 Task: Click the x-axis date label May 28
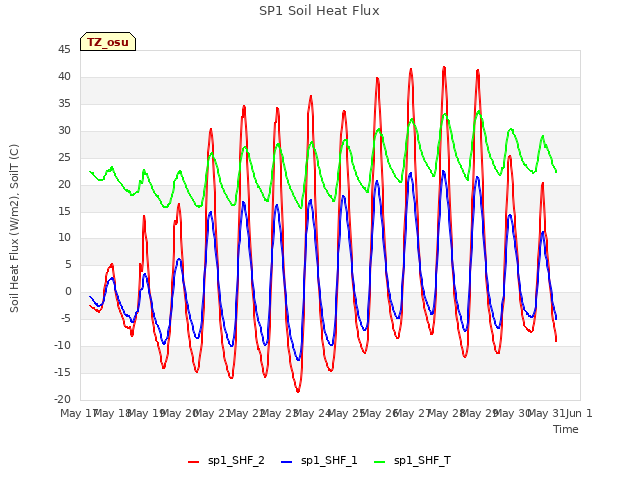[446, 413]
